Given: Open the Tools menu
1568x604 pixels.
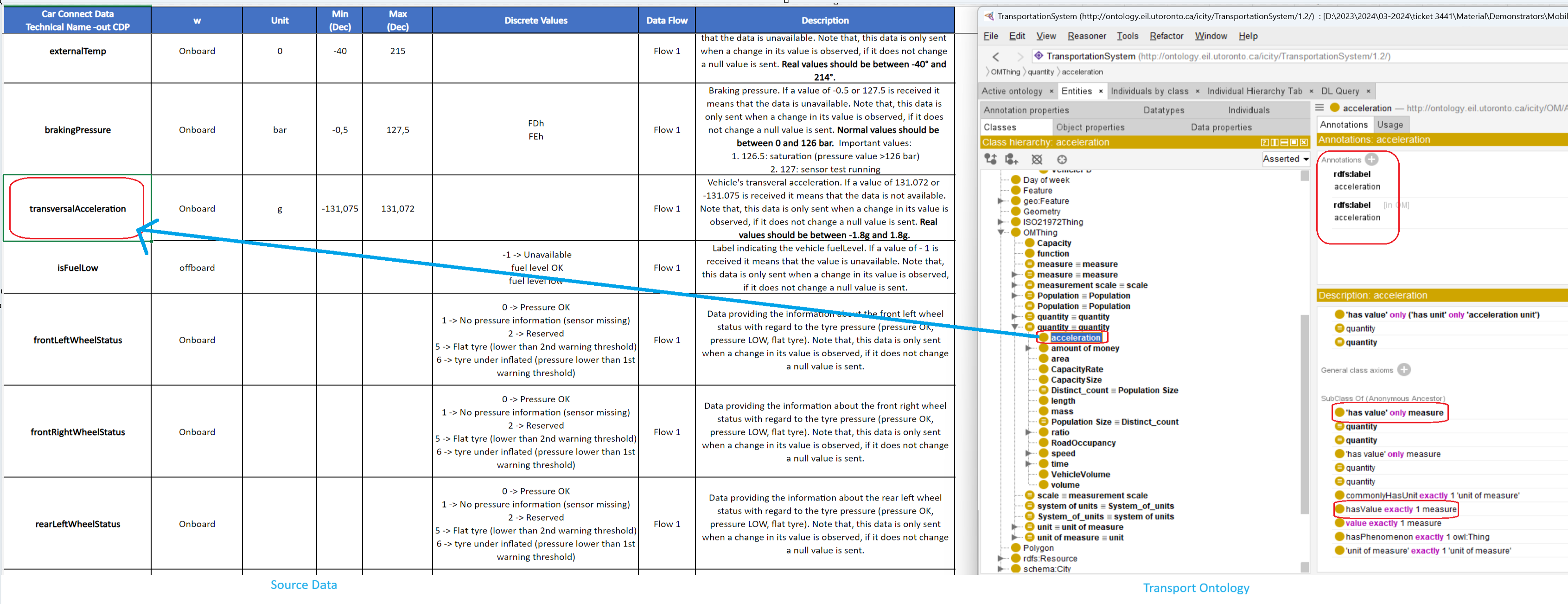Looking at the screenshot, I should pyautogui.click(x=1127, y=36).
